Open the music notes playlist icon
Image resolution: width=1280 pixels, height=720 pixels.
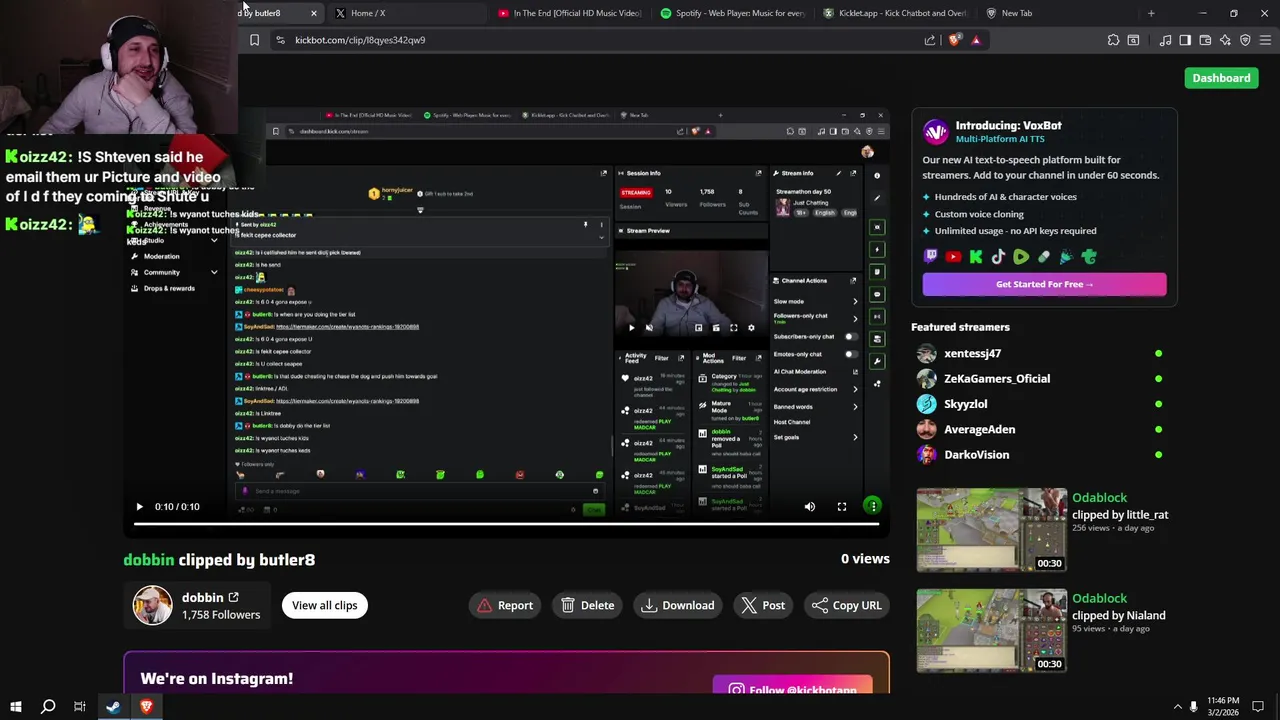(1165, 40)
